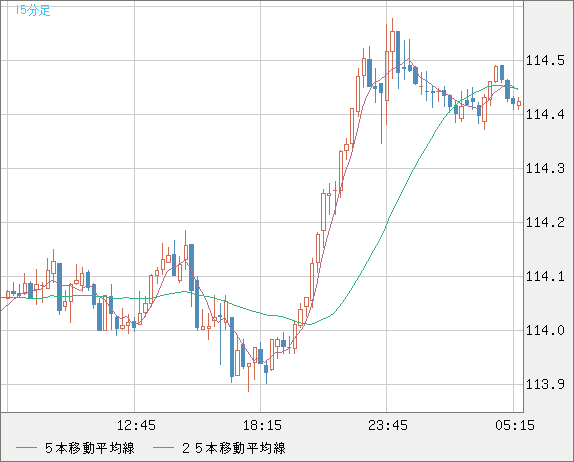Image resolution: width=574 pixels, height=462 pixels.
Task: Click the 114.5 price axis label
Action: coord(545,60)
